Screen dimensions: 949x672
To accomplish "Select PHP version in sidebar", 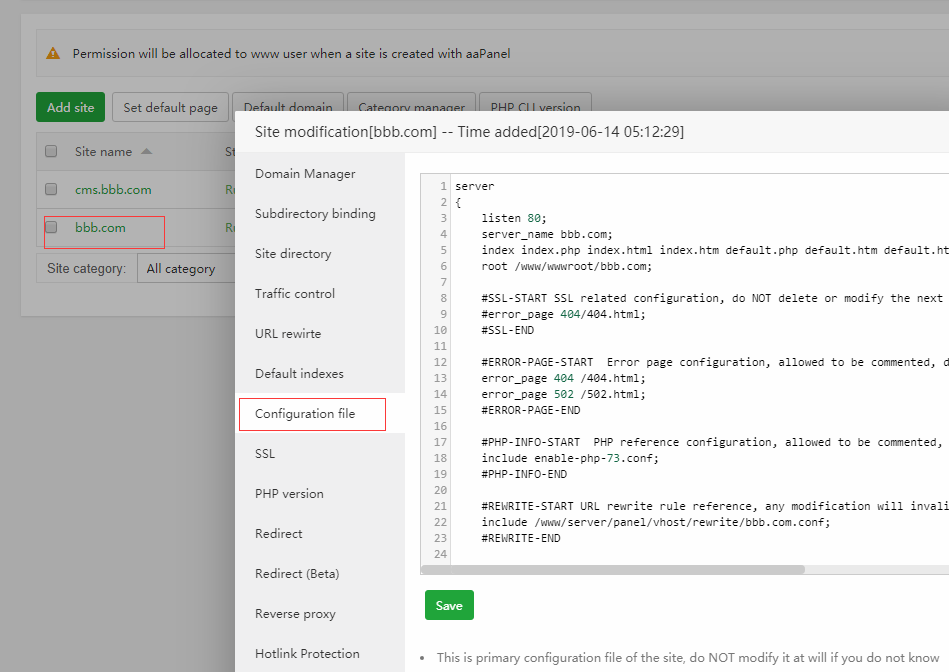I will (x=289, y=493).
